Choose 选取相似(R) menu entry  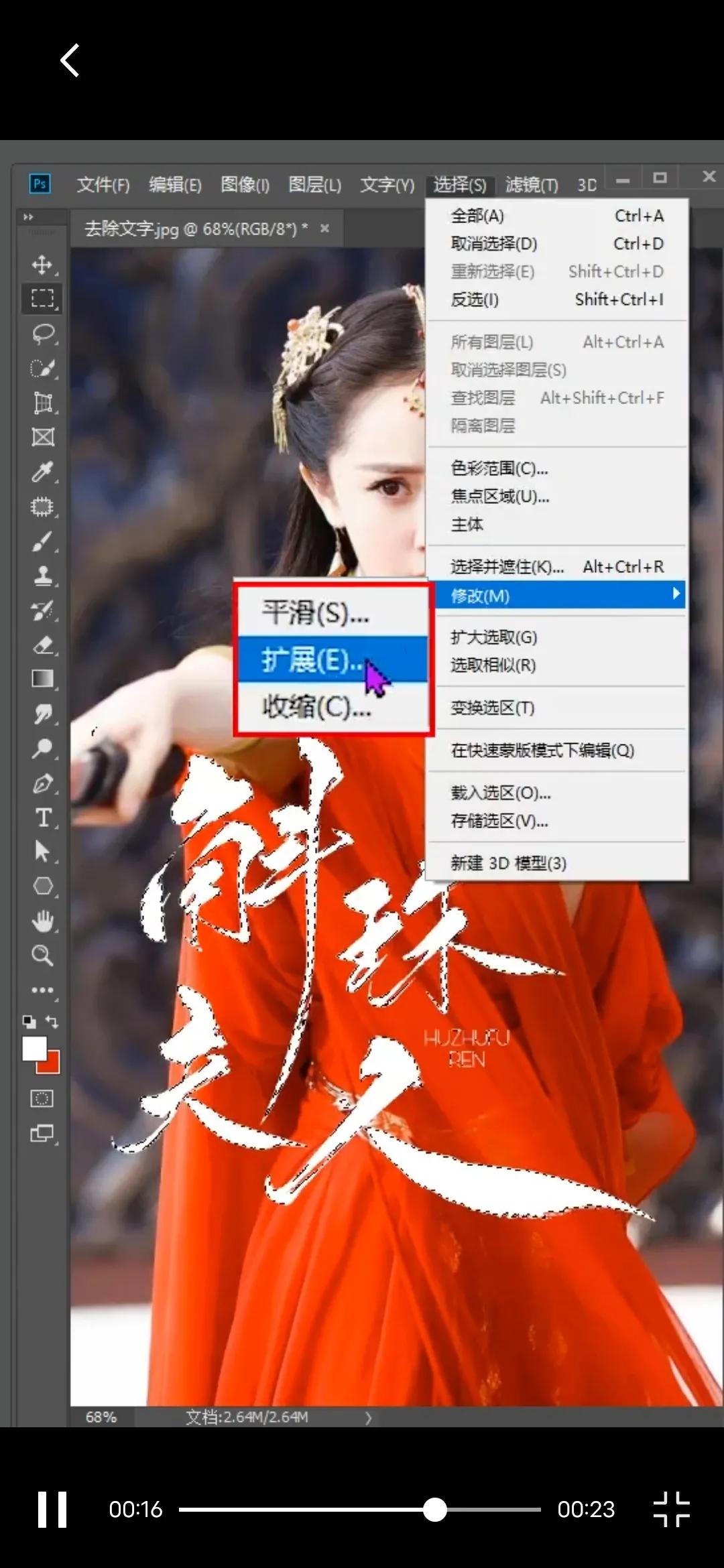(557, 665)
